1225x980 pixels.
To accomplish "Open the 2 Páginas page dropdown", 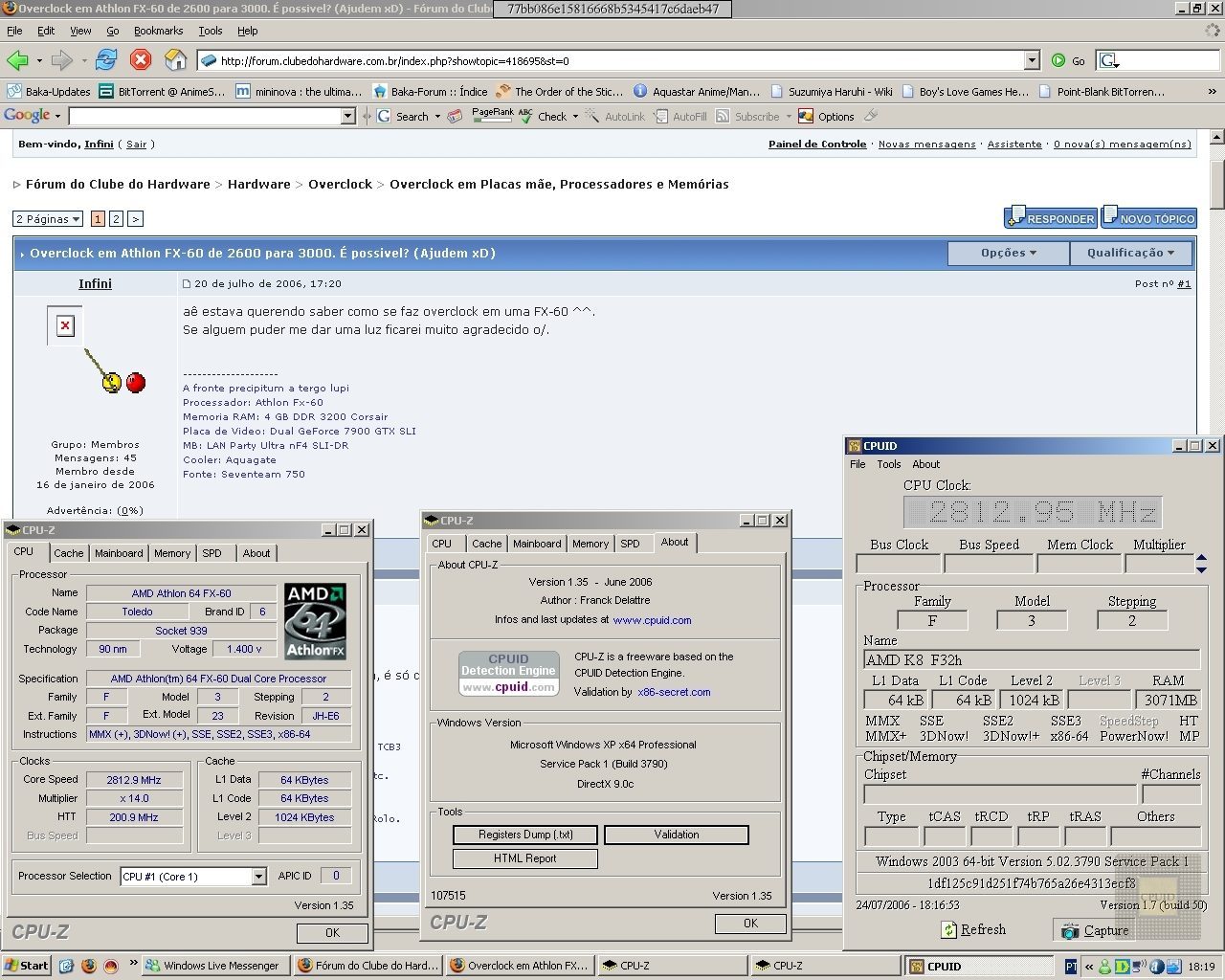I will click(48, 219).
